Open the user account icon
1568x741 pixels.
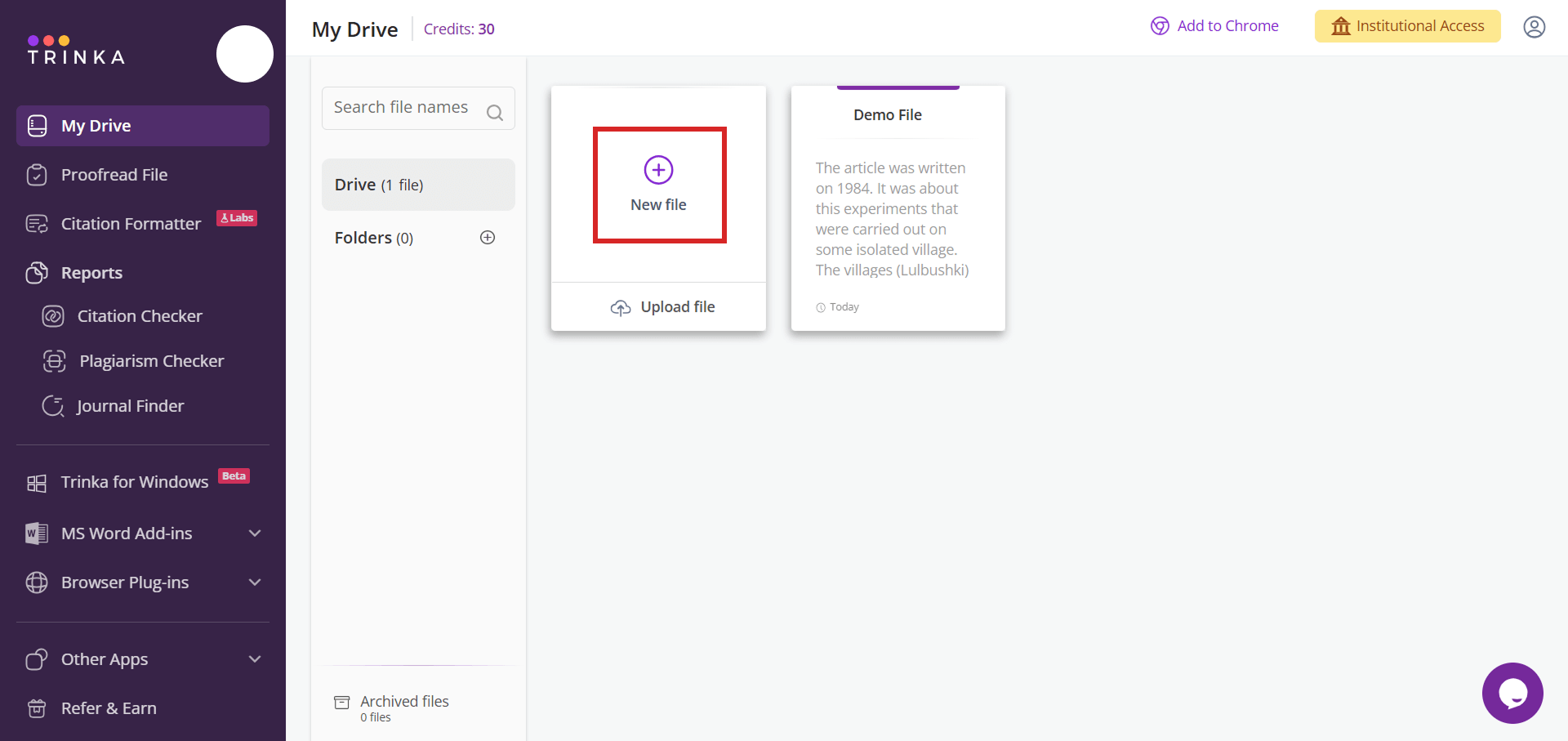click(x=1535, y=27)
